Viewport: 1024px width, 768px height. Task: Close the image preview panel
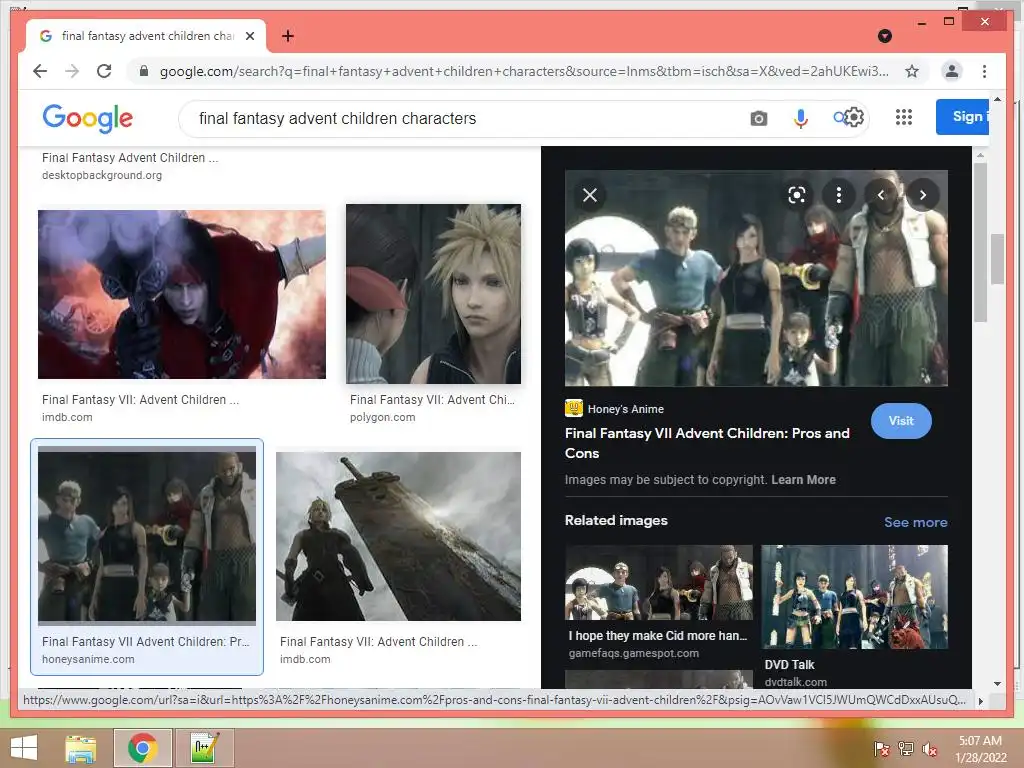[x=590, y=195]
